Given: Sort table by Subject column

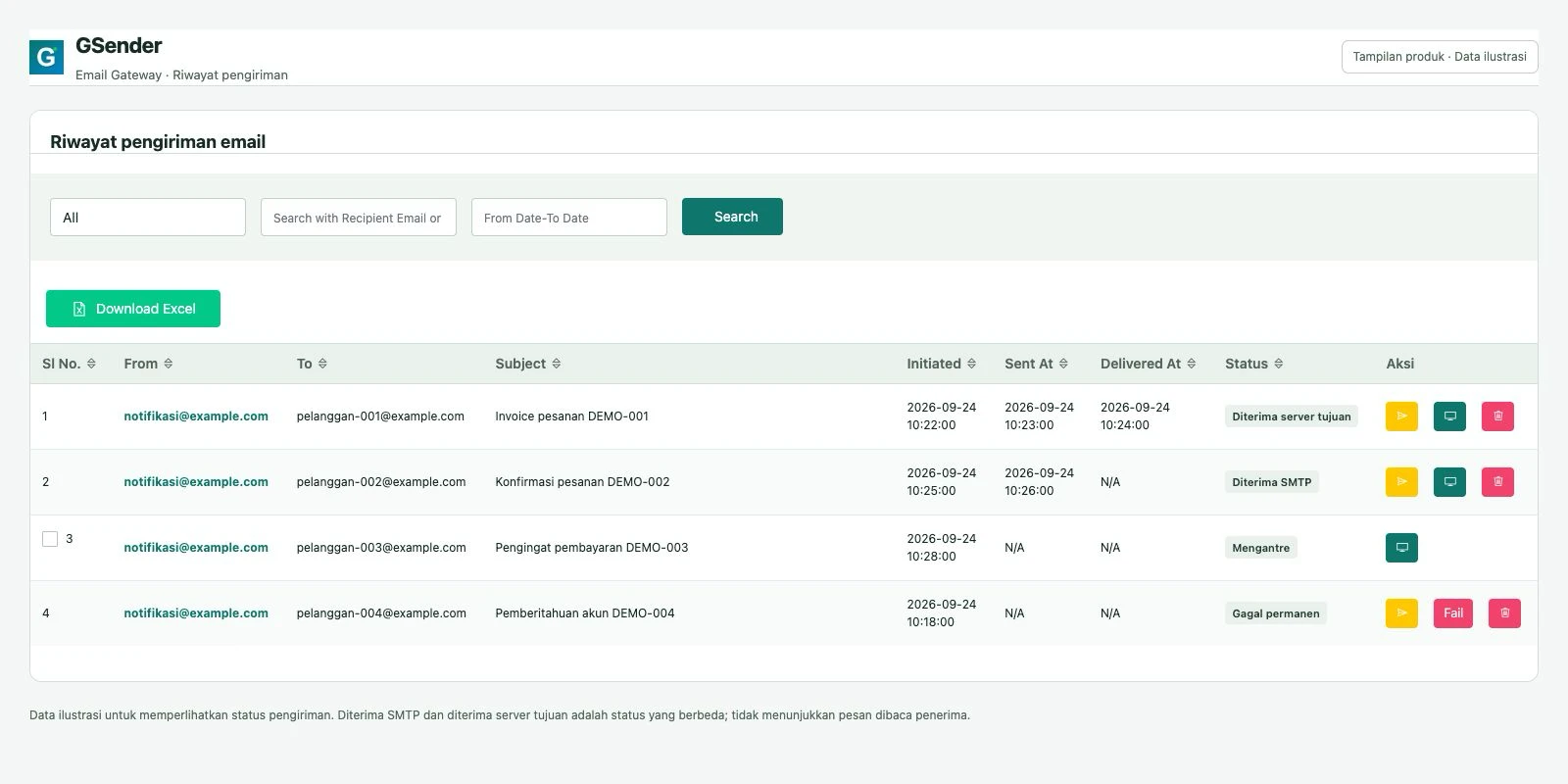Looking at the screenshot, I should pos(557,364).
